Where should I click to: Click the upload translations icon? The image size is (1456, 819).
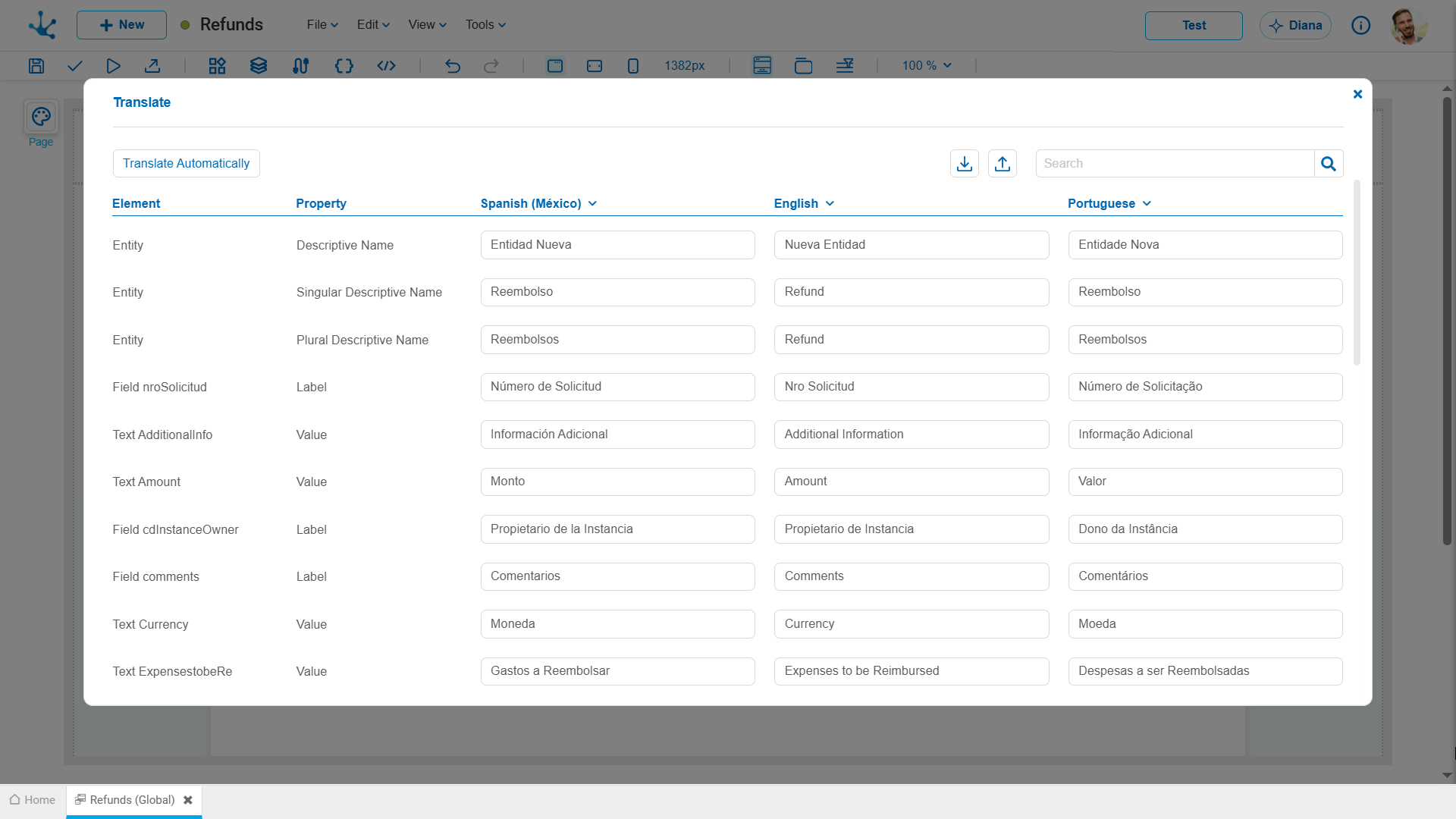(x=1003, y=164)
